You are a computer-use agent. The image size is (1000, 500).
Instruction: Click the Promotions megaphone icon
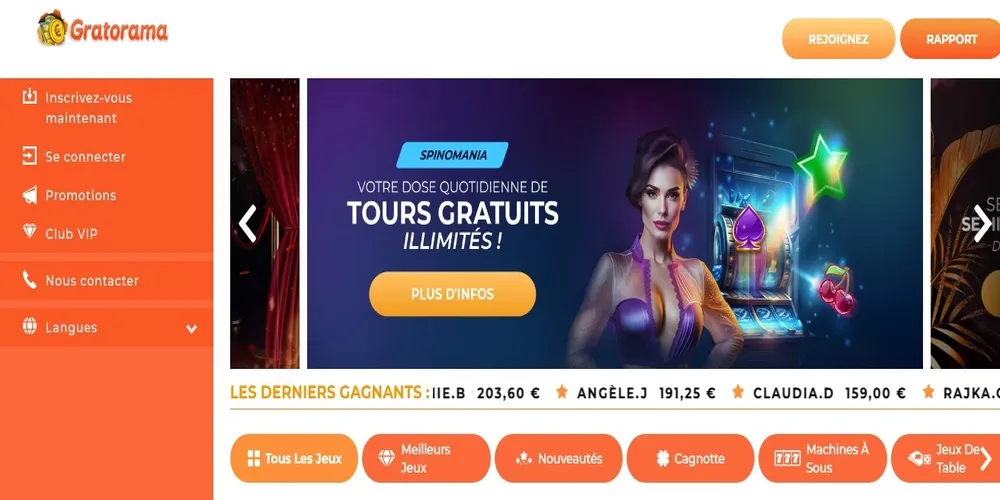pos(29,195)
